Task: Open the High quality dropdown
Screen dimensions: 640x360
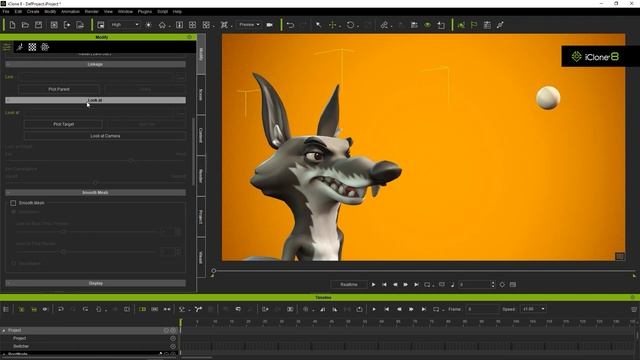Action: (125, 25)
